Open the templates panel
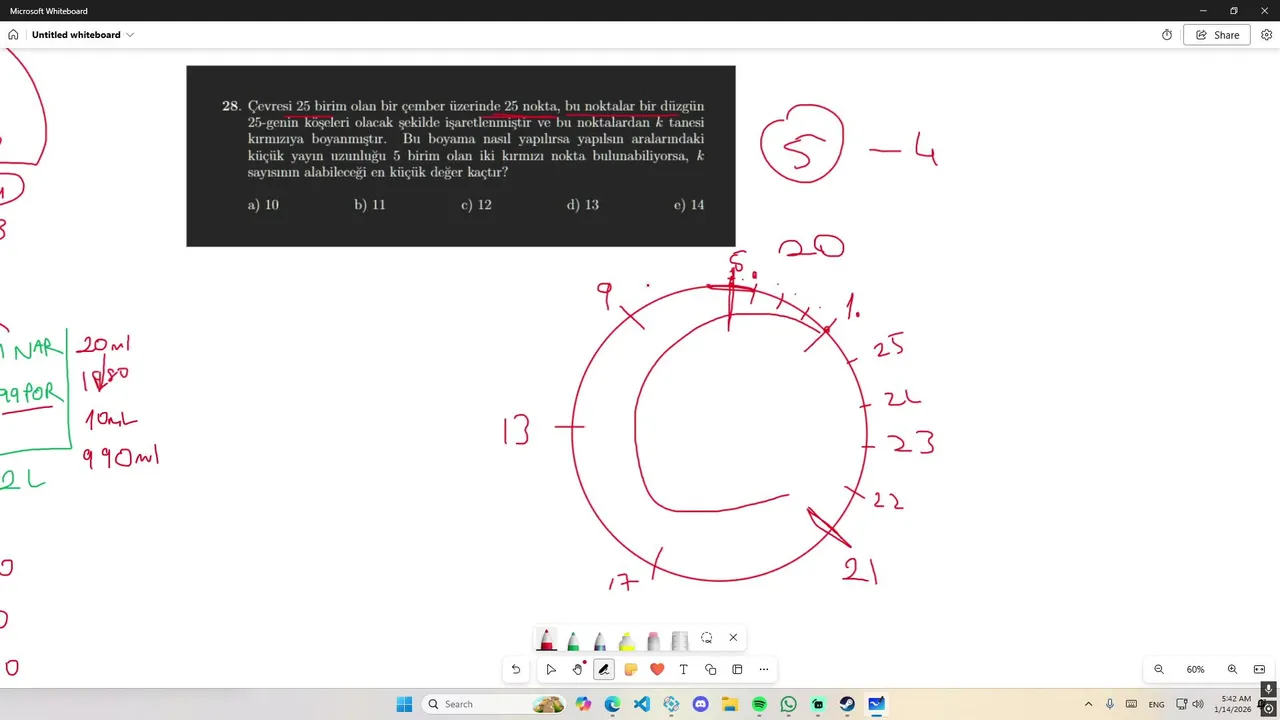The height and width of the screenshot is (720, 1280). [737, 670]
